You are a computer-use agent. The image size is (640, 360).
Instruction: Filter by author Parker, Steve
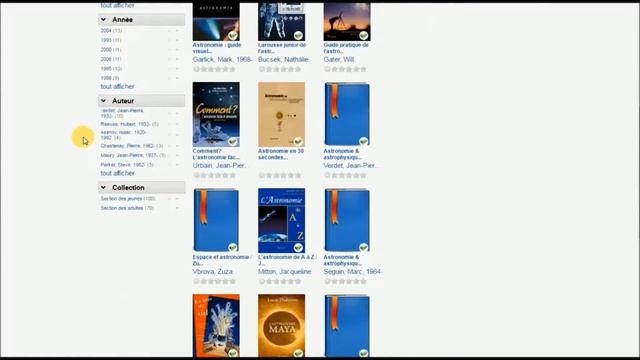[x=127, y=164]
